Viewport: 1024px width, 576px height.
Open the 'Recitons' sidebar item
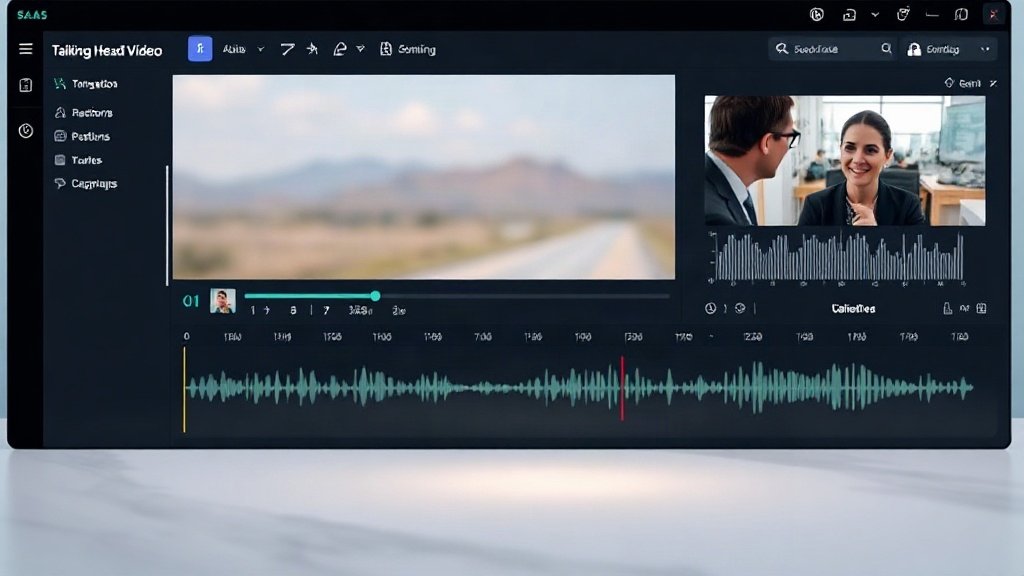tap(91, 112)
